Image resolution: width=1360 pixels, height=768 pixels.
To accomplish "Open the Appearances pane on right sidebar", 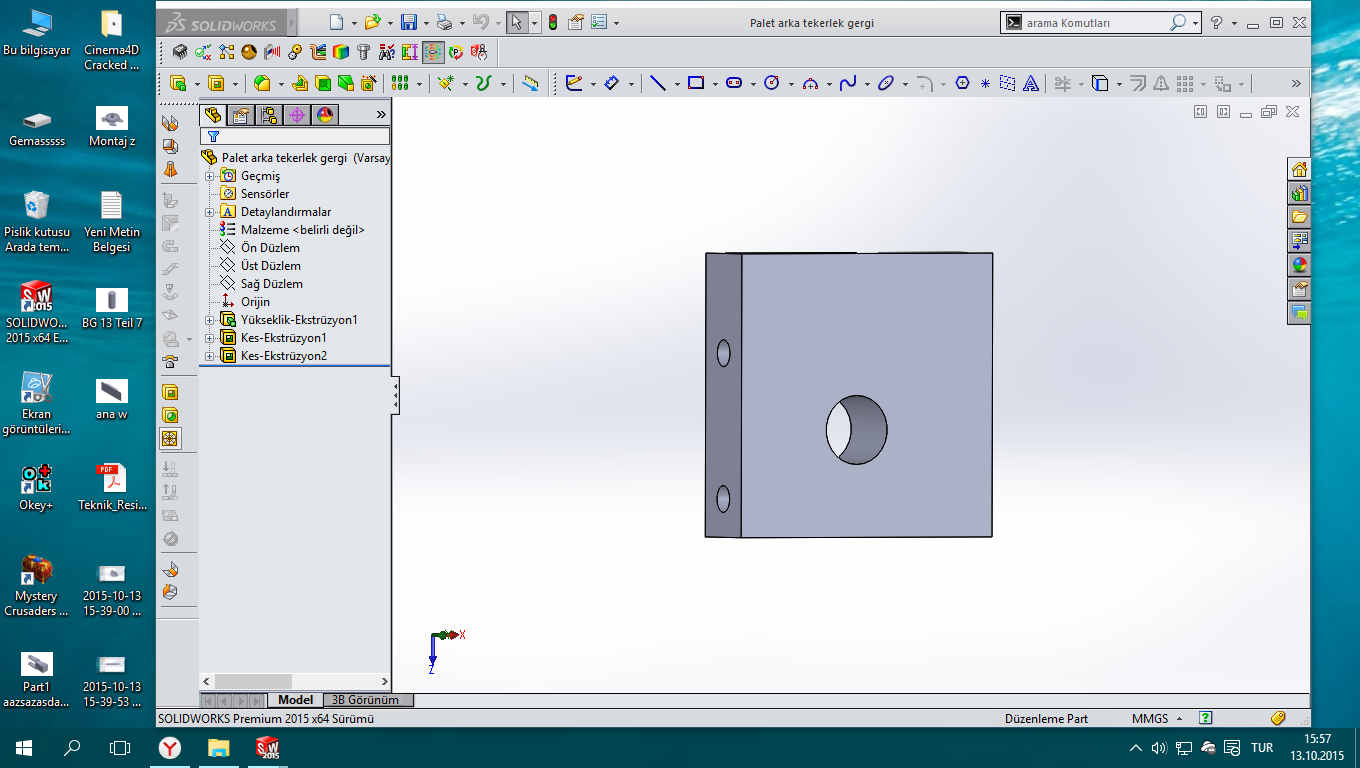I will pyautogui.click(x=1299, y=265).
